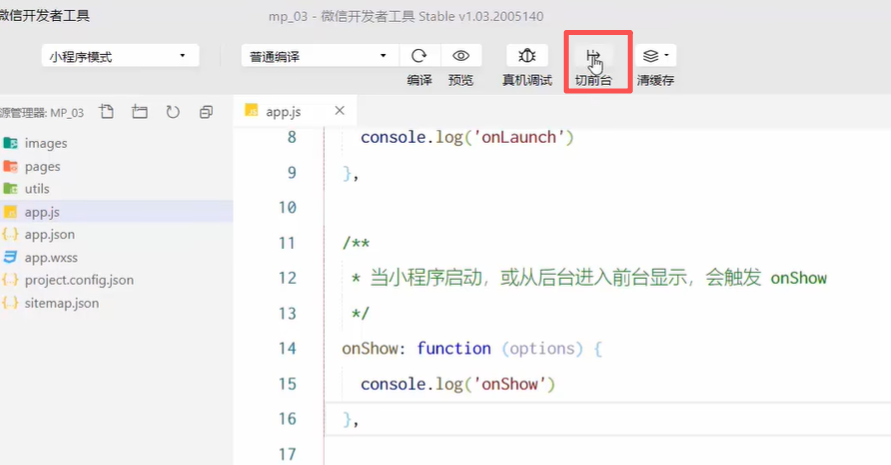Click the 预览 preview eye icon
891x465 pixels.
click(461, 56)
